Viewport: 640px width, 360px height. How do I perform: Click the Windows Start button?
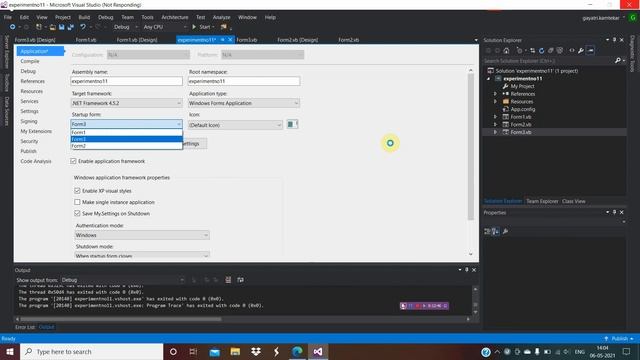[x=10, y=351]
